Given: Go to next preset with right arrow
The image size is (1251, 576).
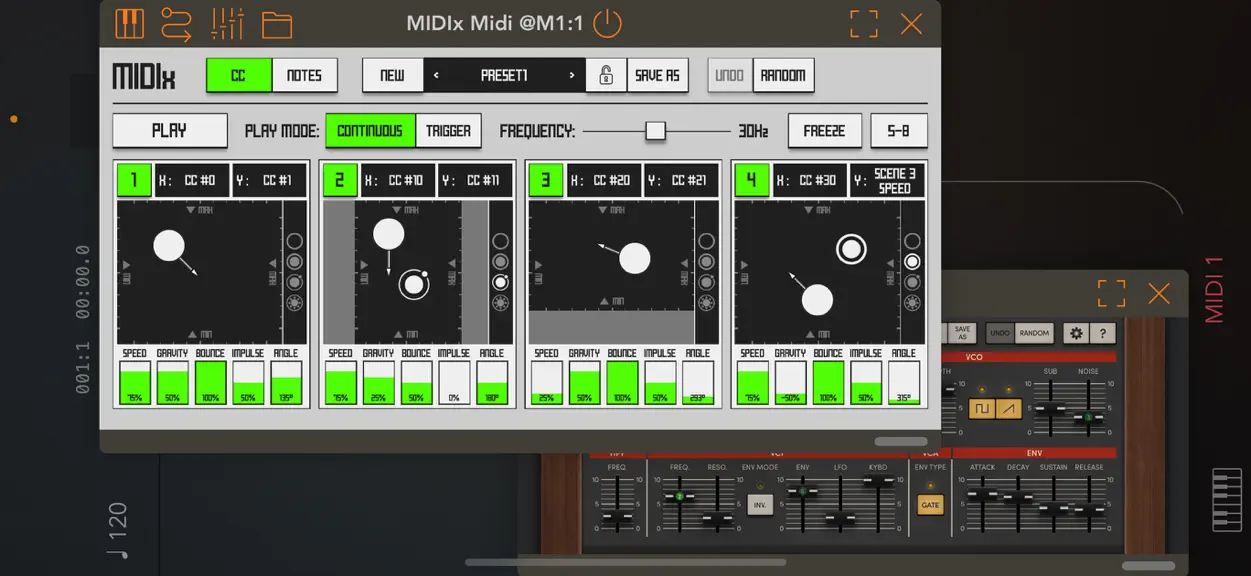Looking at the screenshot, I should [572, 75].
